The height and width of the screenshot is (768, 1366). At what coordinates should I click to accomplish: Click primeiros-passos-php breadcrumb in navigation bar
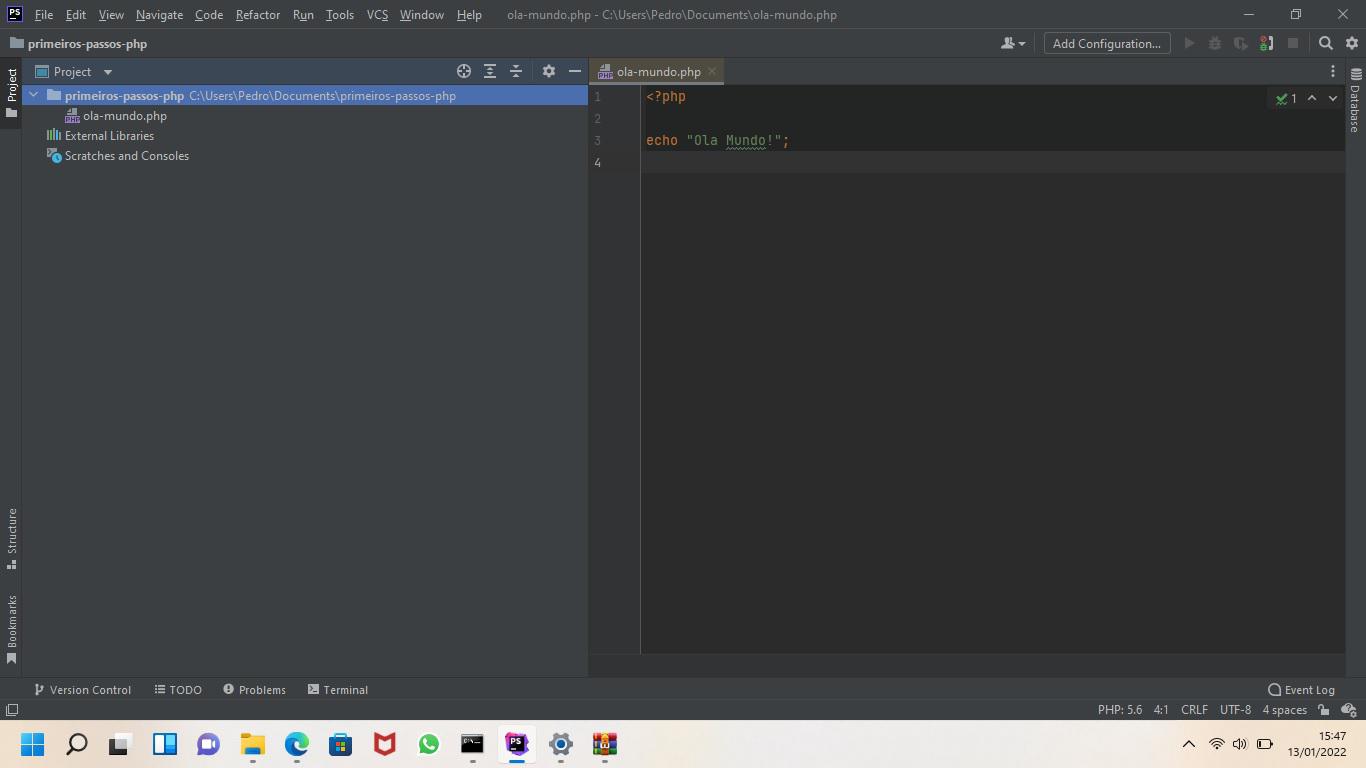click(78, 44)
